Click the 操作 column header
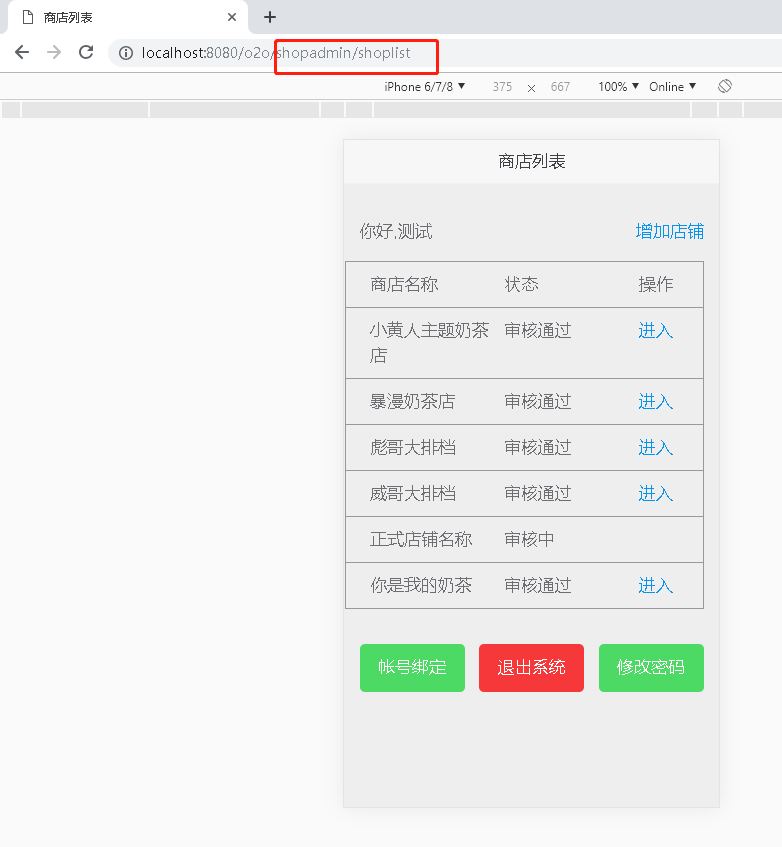 tap(656, 285)
